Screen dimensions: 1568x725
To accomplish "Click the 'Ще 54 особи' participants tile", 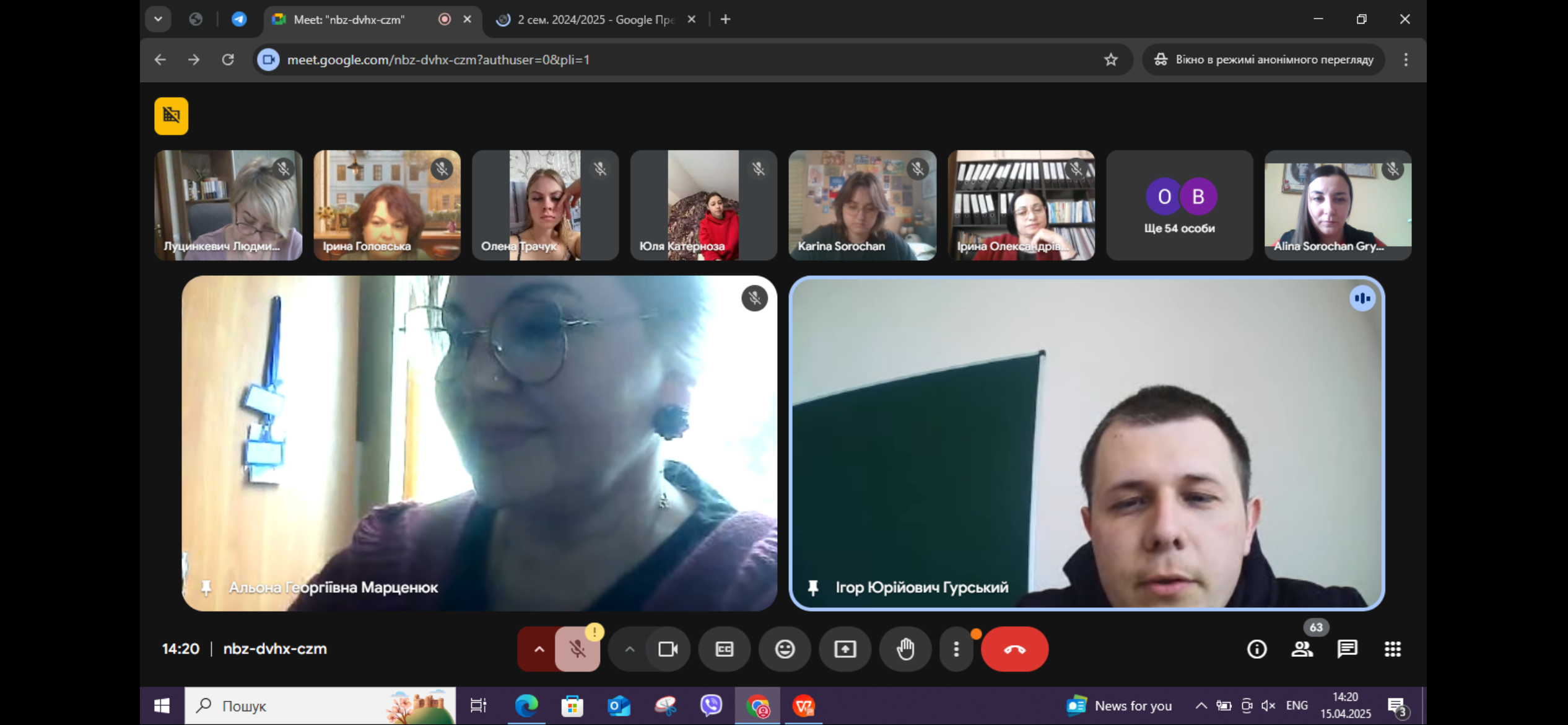I will click(1178, 205).
